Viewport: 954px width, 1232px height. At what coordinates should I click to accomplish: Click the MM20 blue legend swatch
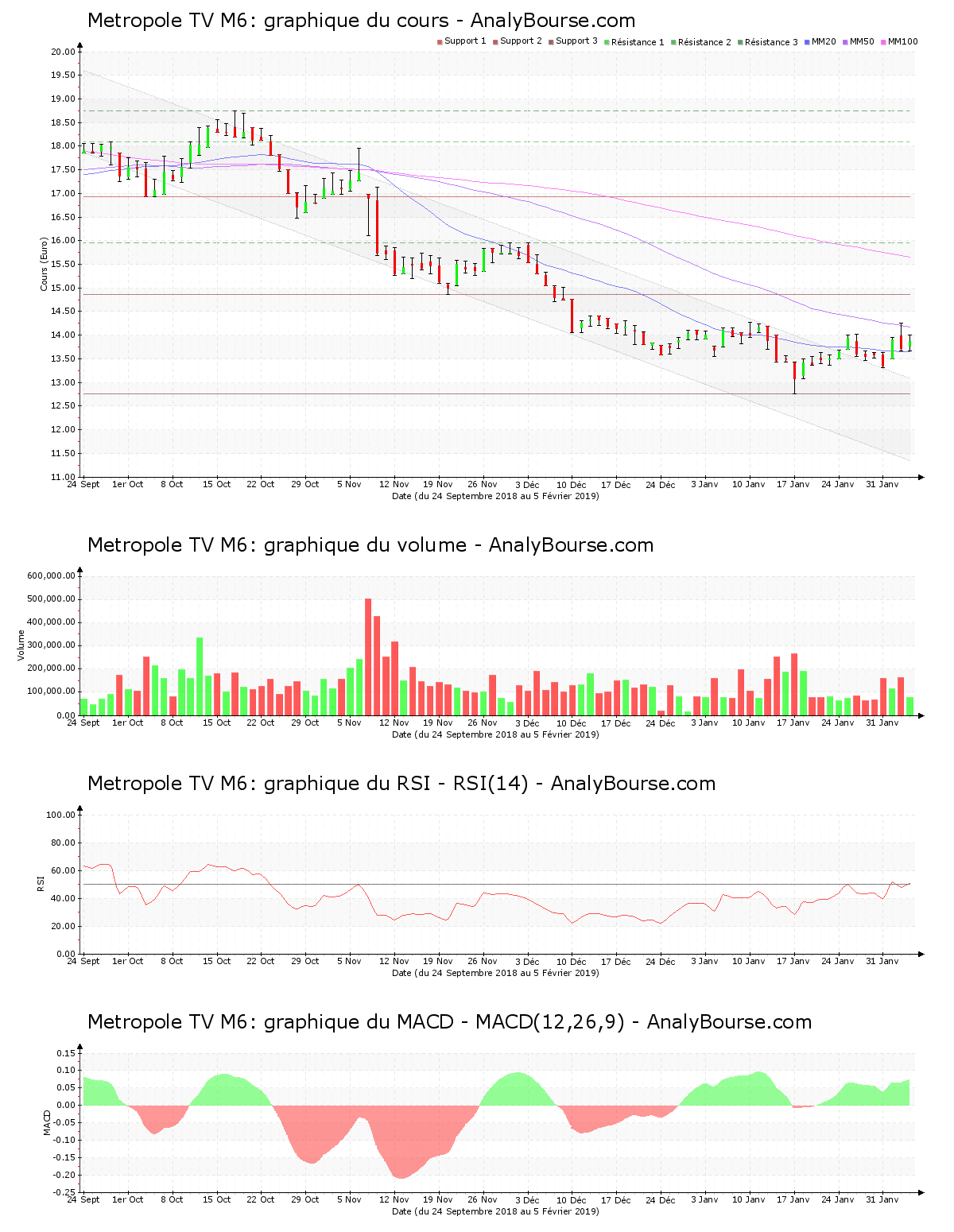tap(808, 42)
